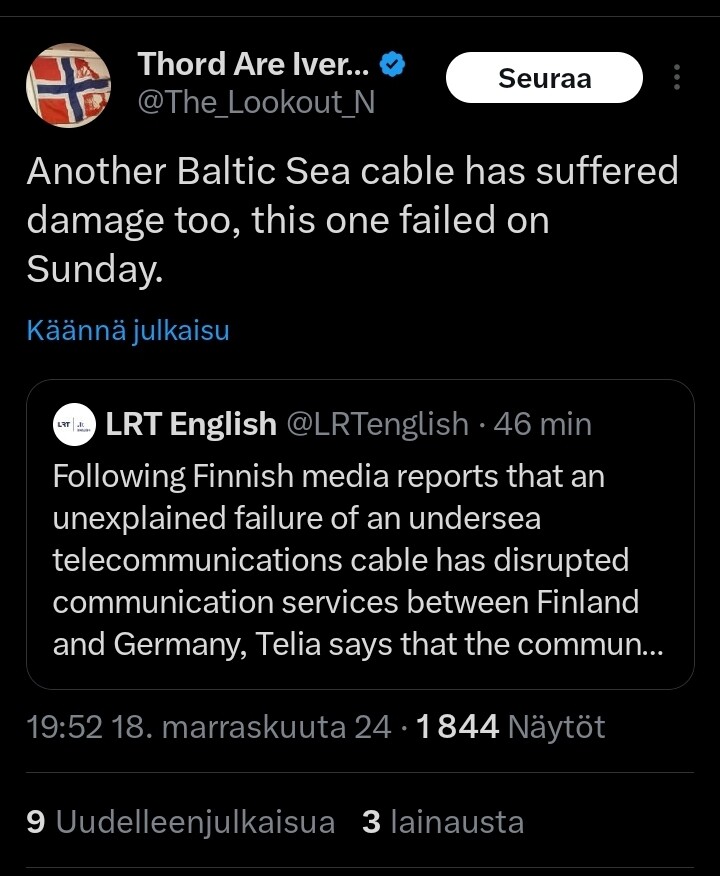Click the 46 min quoted timestamp
Image resolution: width=720 pixels, height=876 pixels.
point(543,424)
